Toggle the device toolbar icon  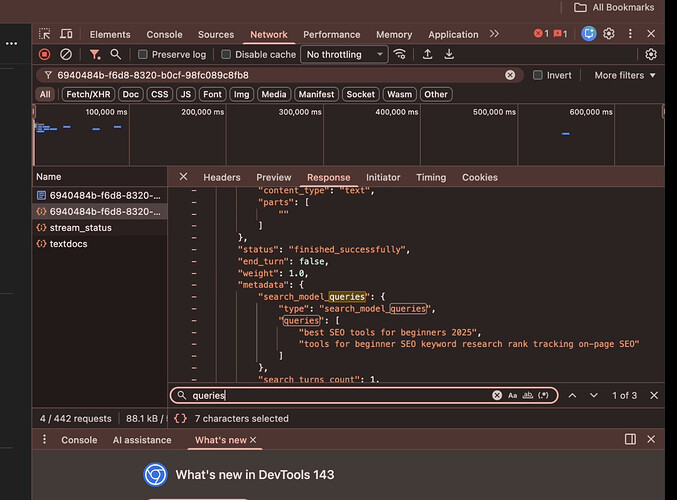pos(67,34)
